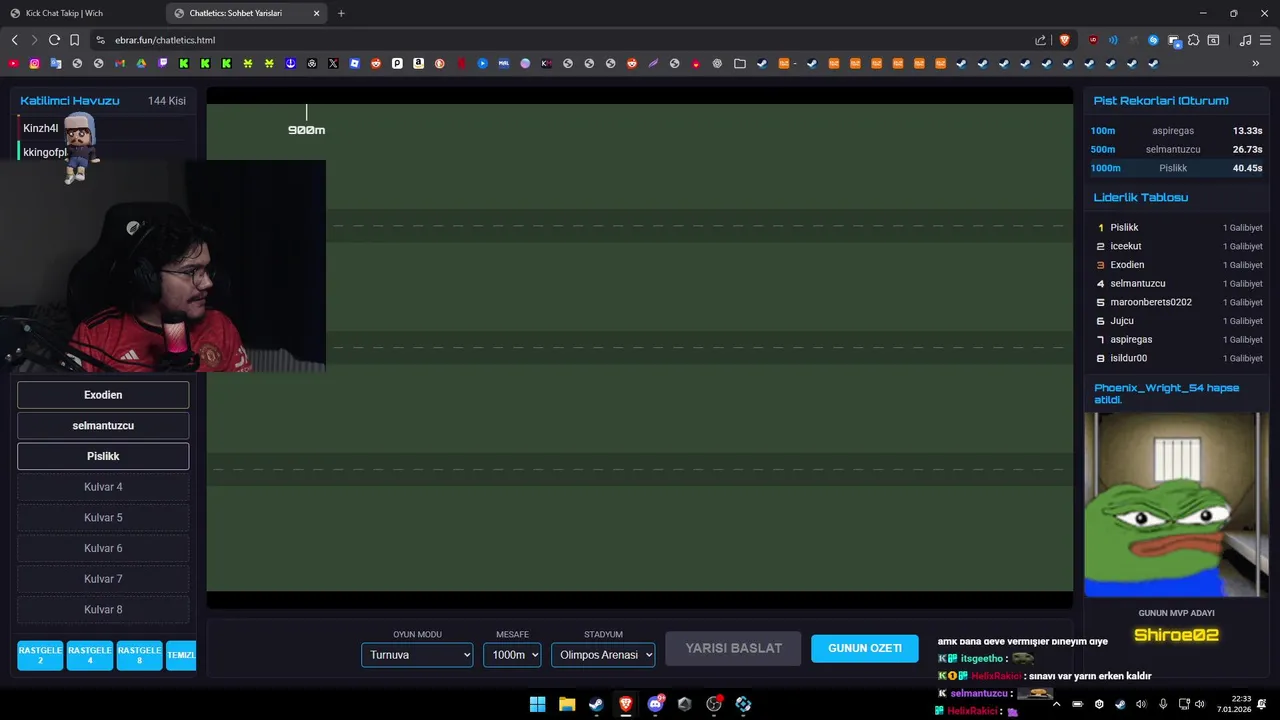
Task: Click the RASTGELE 4 button
Action: tap(90, 655)
